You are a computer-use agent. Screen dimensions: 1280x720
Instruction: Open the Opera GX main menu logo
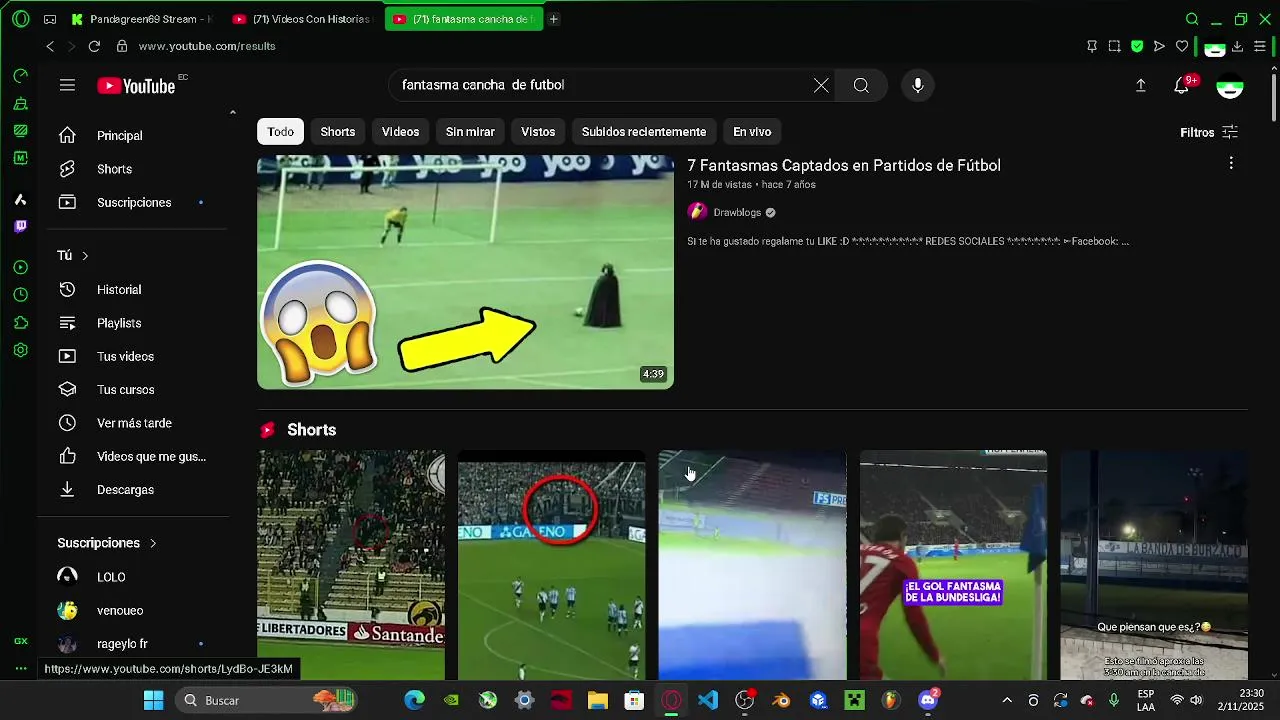[21, 19]
